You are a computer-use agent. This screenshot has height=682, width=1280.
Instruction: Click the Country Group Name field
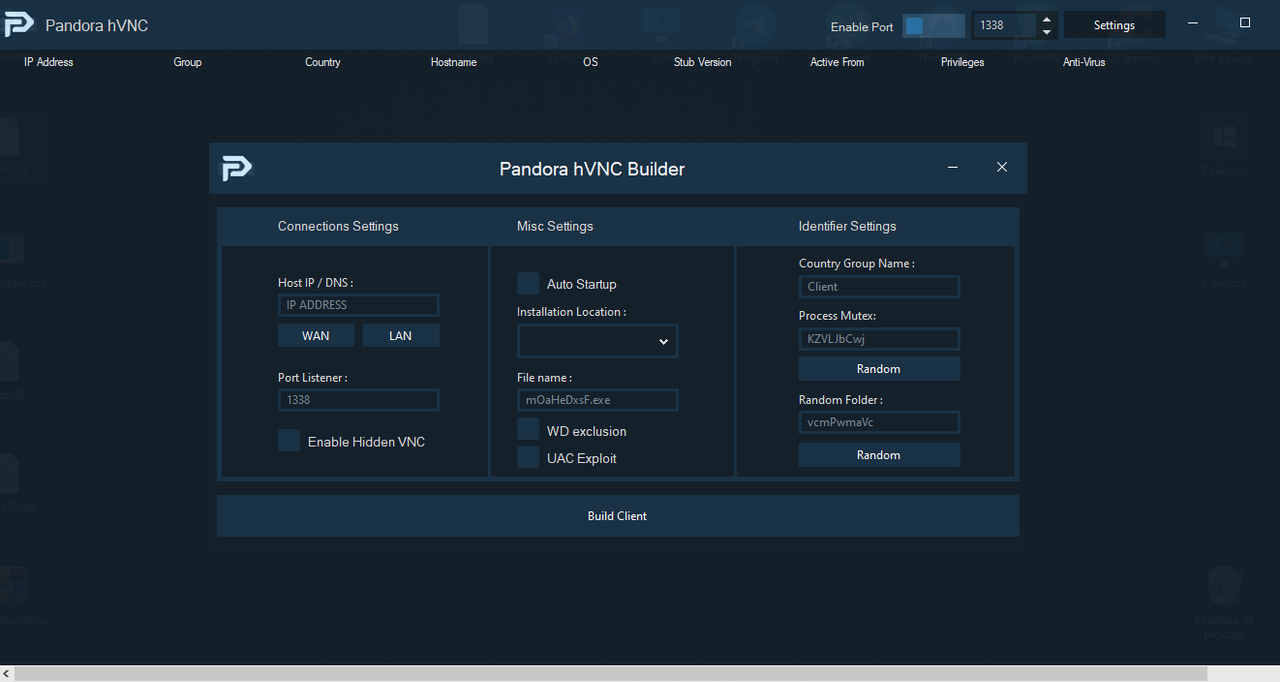click(x=879, y=287)
